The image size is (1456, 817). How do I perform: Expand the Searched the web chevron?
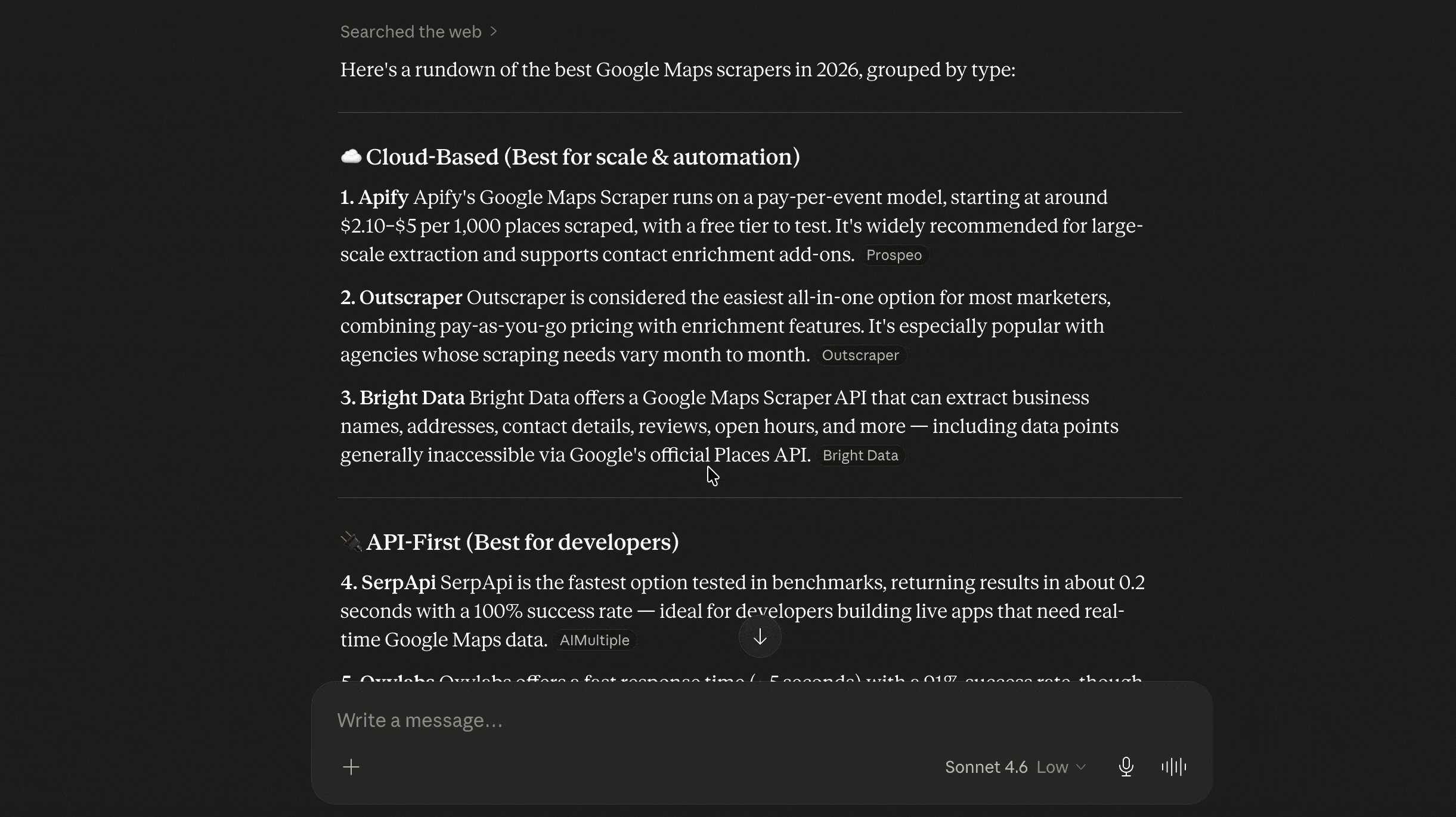tap(494, 32)
